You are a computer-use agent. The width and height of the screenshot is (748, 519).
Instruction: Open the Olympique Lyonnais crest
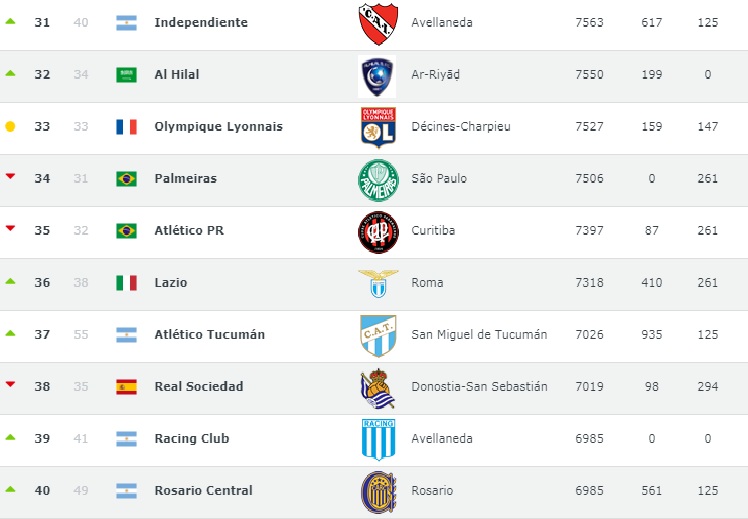(378, 127)
